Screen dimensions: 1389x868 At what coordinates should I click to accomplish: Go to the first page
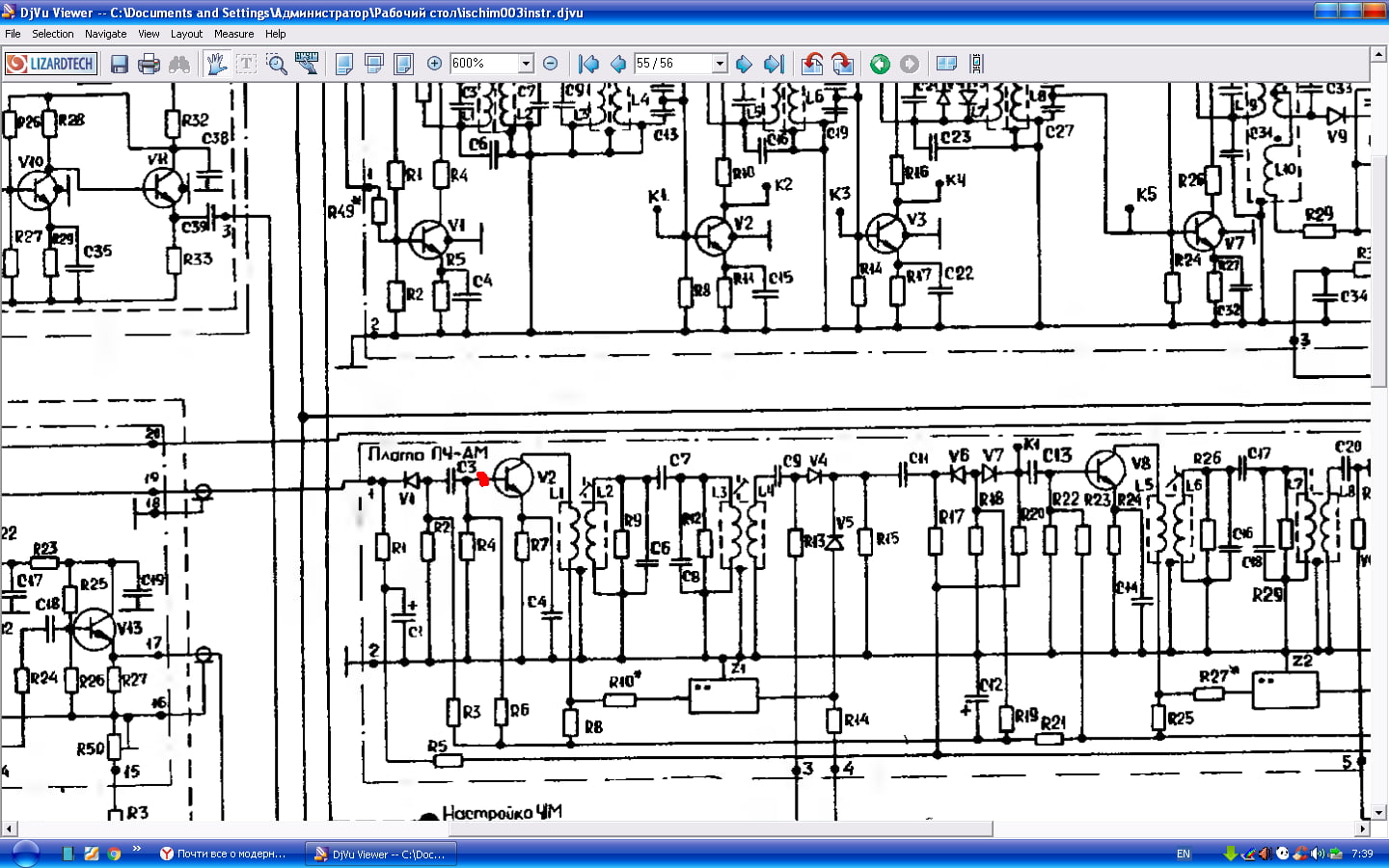pyautogui.click(x=588, y=64)
